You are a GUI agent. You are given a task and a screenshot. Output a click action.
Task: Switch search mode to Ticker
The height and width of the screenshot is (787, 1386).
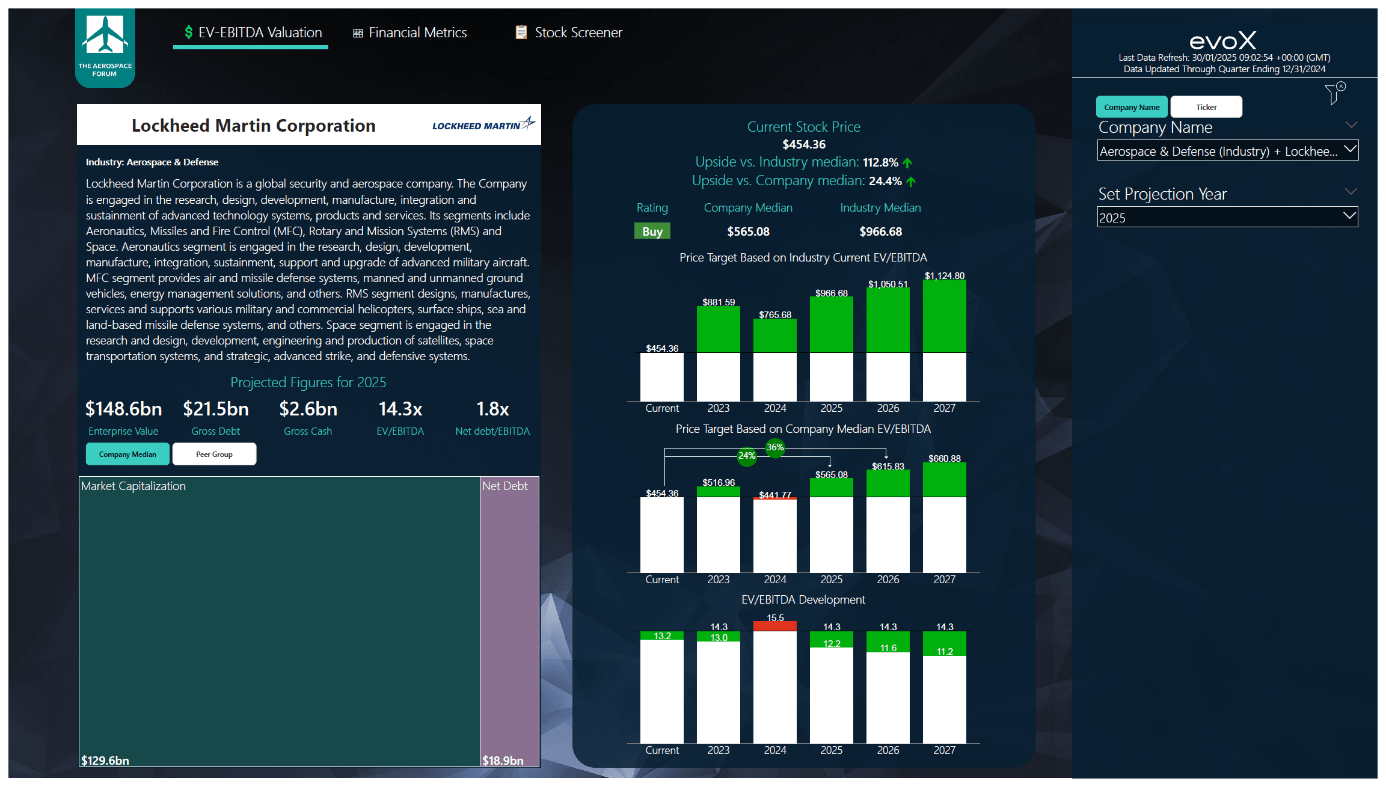point(1206,106)
